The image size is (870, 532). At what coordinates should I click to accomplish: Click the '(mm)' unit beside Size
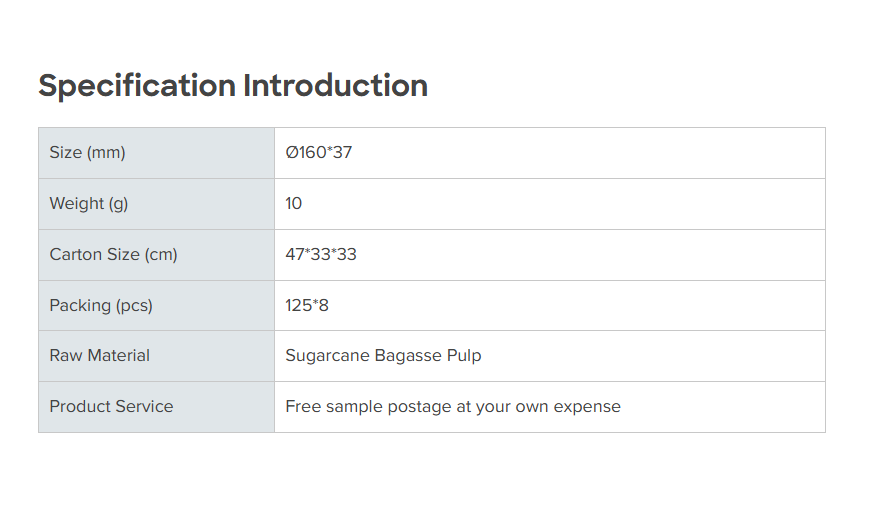click(x=106, y=153)
